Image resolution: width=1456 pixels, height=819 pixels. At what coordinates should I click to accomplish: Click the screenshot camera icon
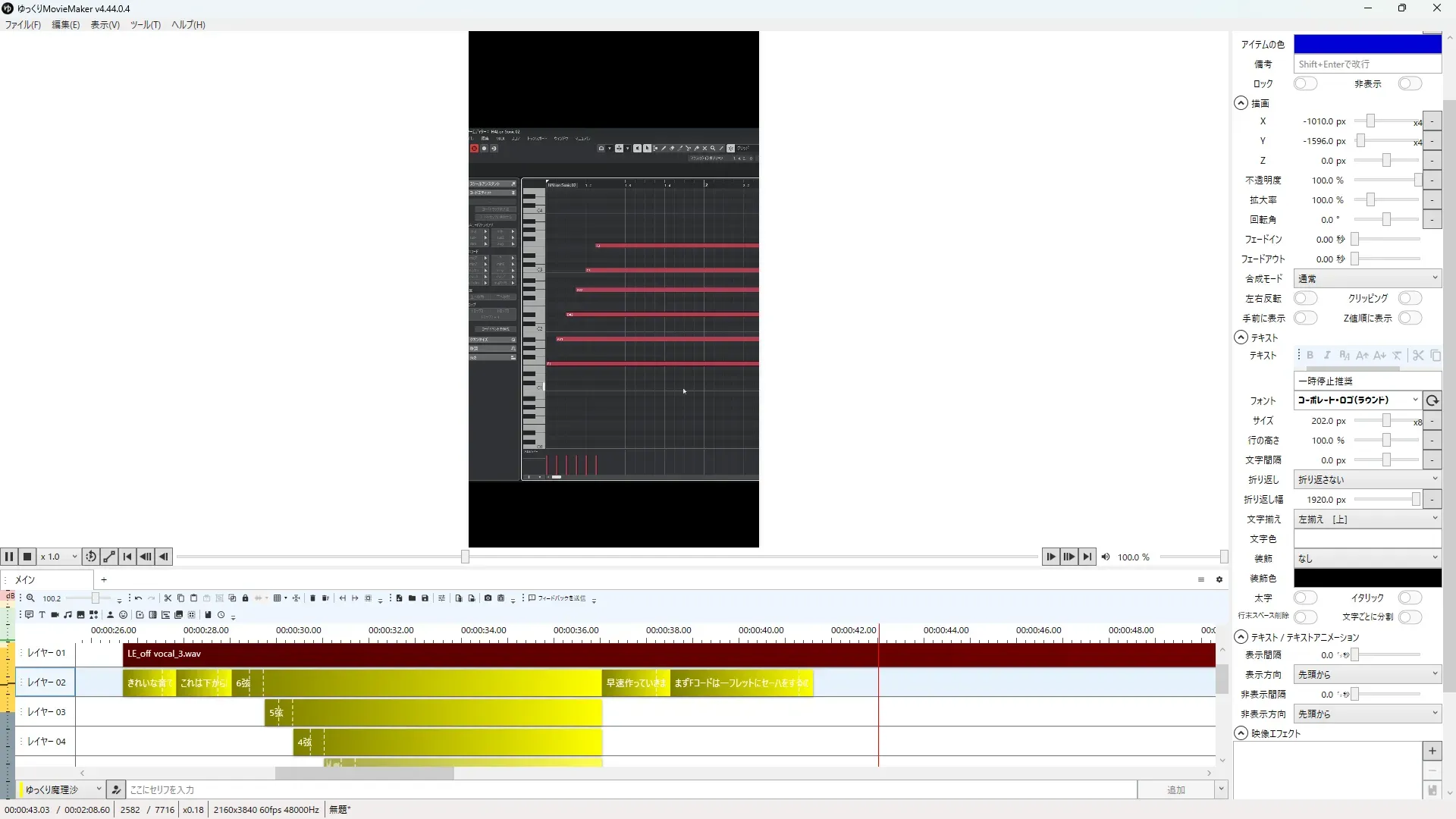coord(488,598)
